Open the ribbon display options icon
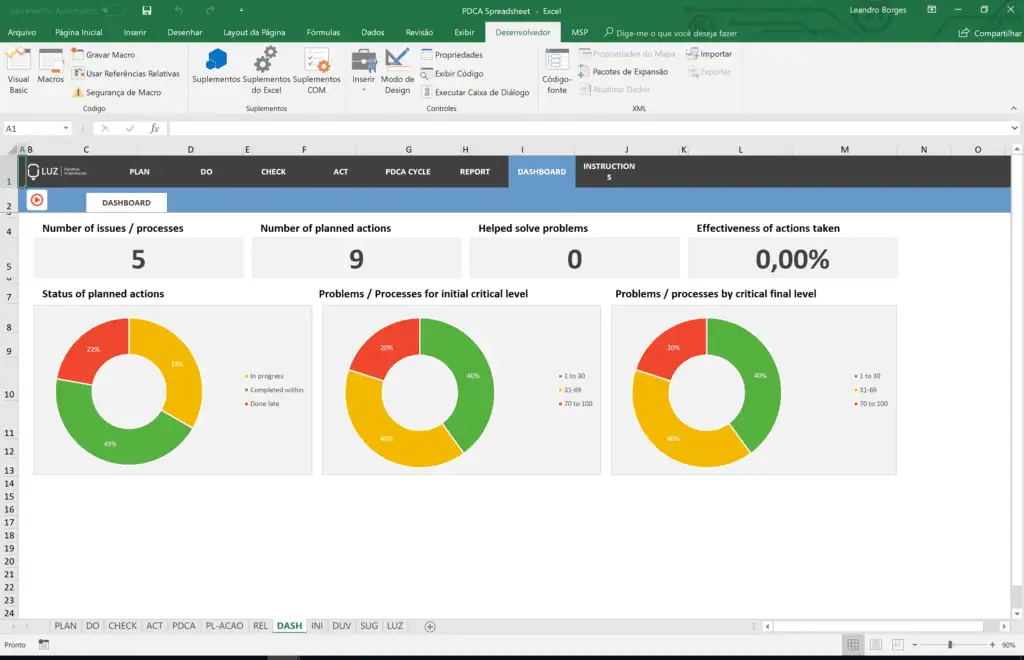 (932, 10)
